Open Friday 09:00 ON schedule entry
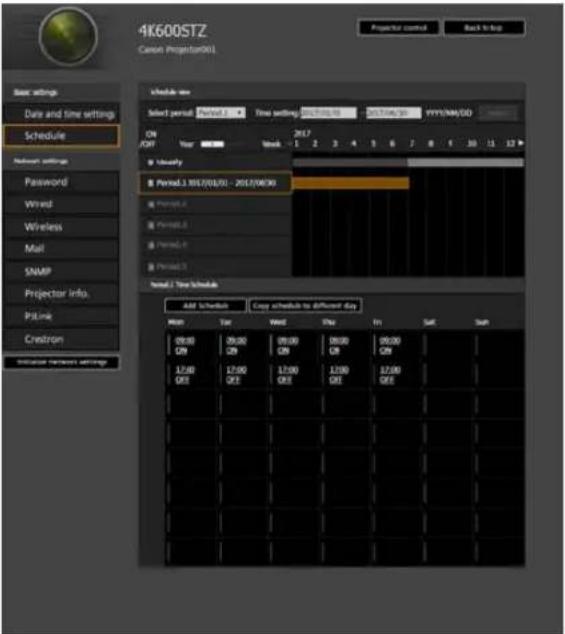Screen dimensions: 565x634 390,345
